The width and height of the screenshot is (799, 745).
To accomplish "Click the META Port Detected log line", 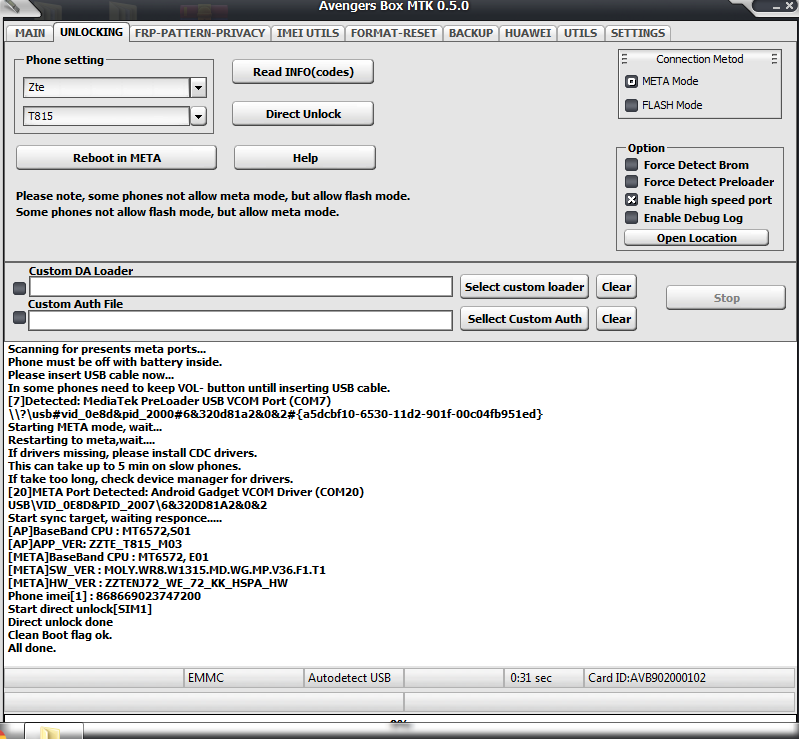I will (x=186, y=492).
